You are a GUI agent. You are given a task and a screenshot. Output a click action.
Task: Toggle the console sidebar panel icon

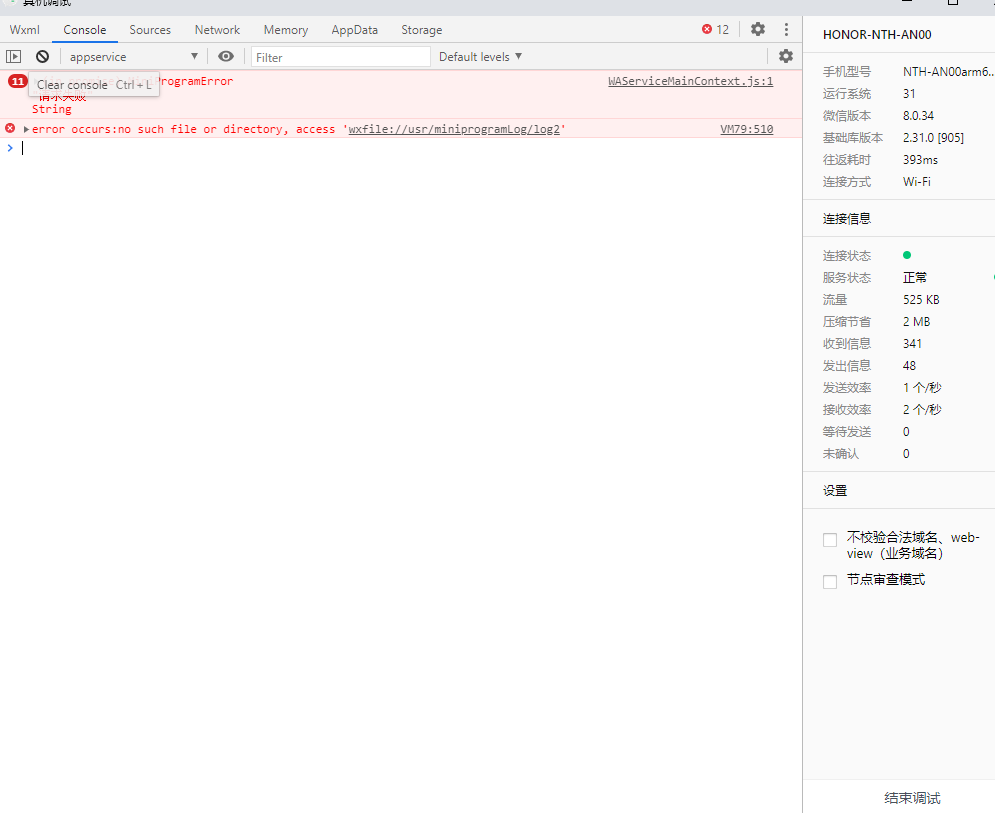pyautogui.click(x=13, y=57)
